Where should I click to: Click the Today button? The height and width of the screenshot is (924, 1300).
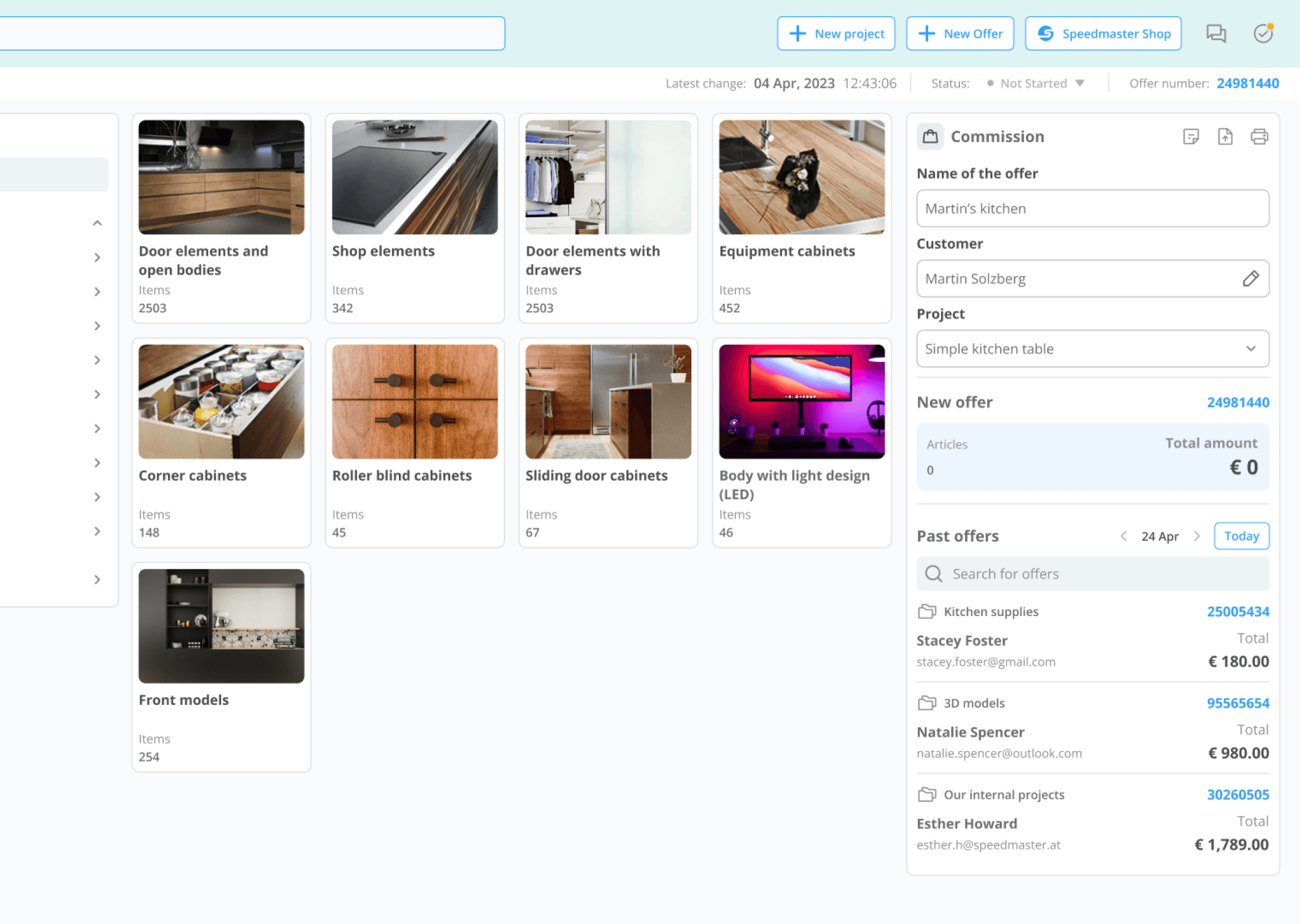1241,536
